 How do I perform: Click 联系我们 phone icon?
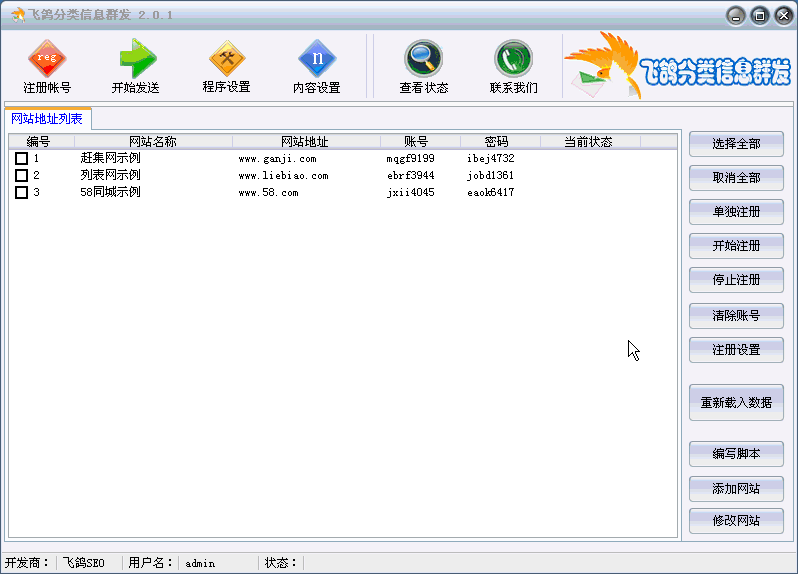click(x=514, y=67)
